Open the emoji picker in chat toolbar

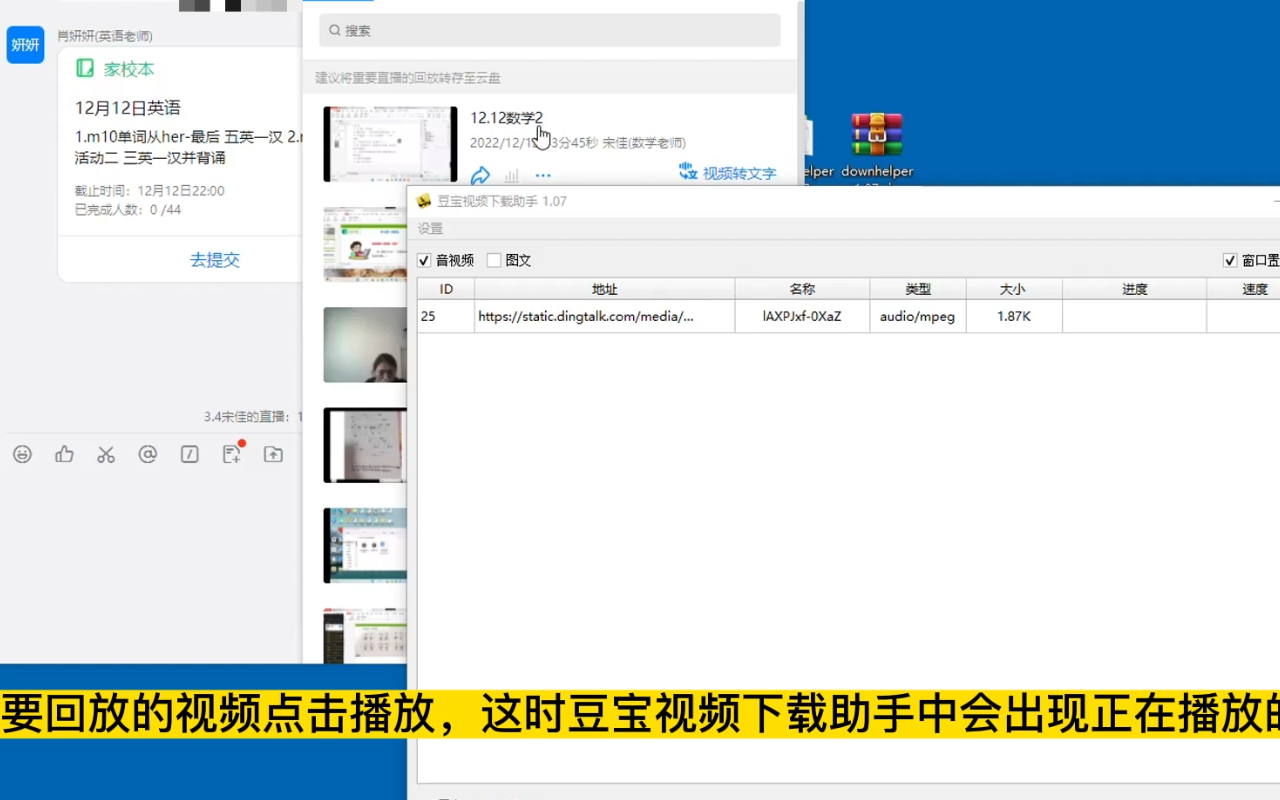22,454
